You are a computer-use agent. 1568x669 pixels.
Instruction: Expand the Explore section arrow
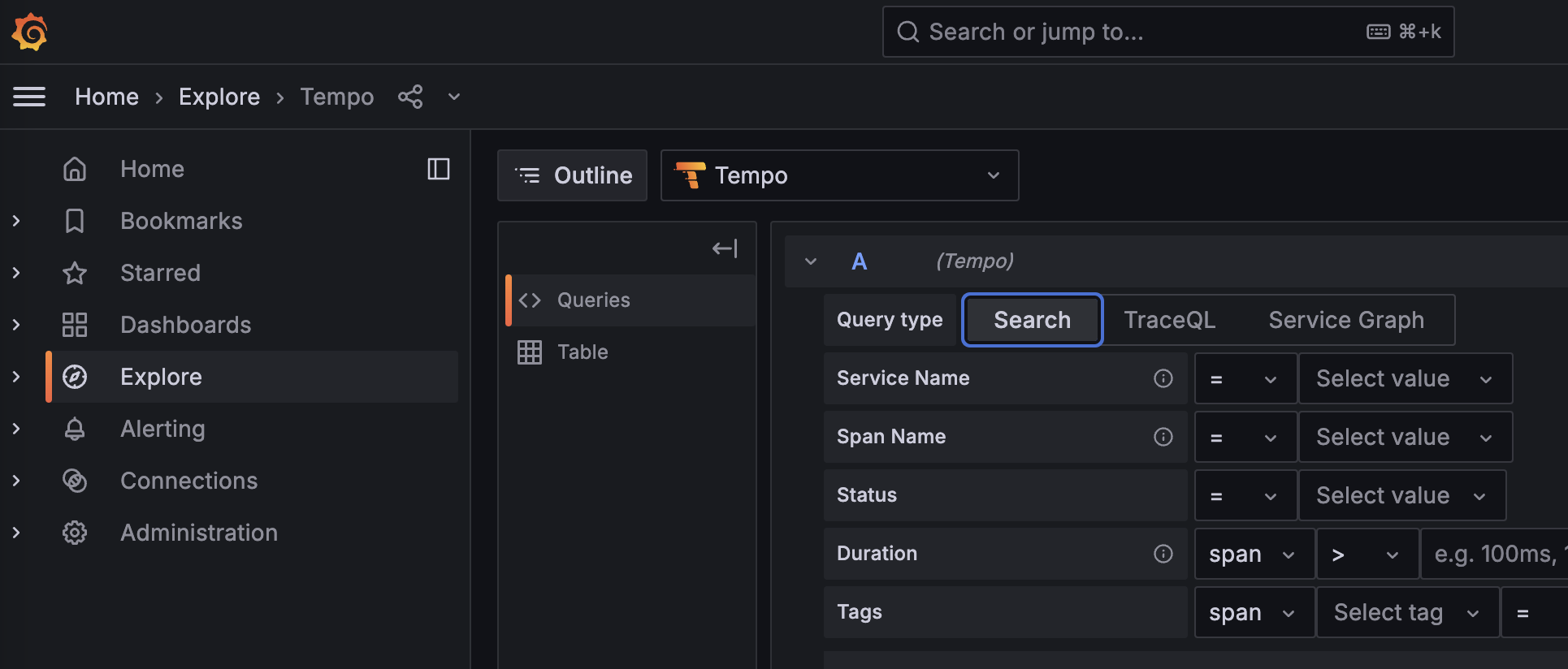point(16,377)
